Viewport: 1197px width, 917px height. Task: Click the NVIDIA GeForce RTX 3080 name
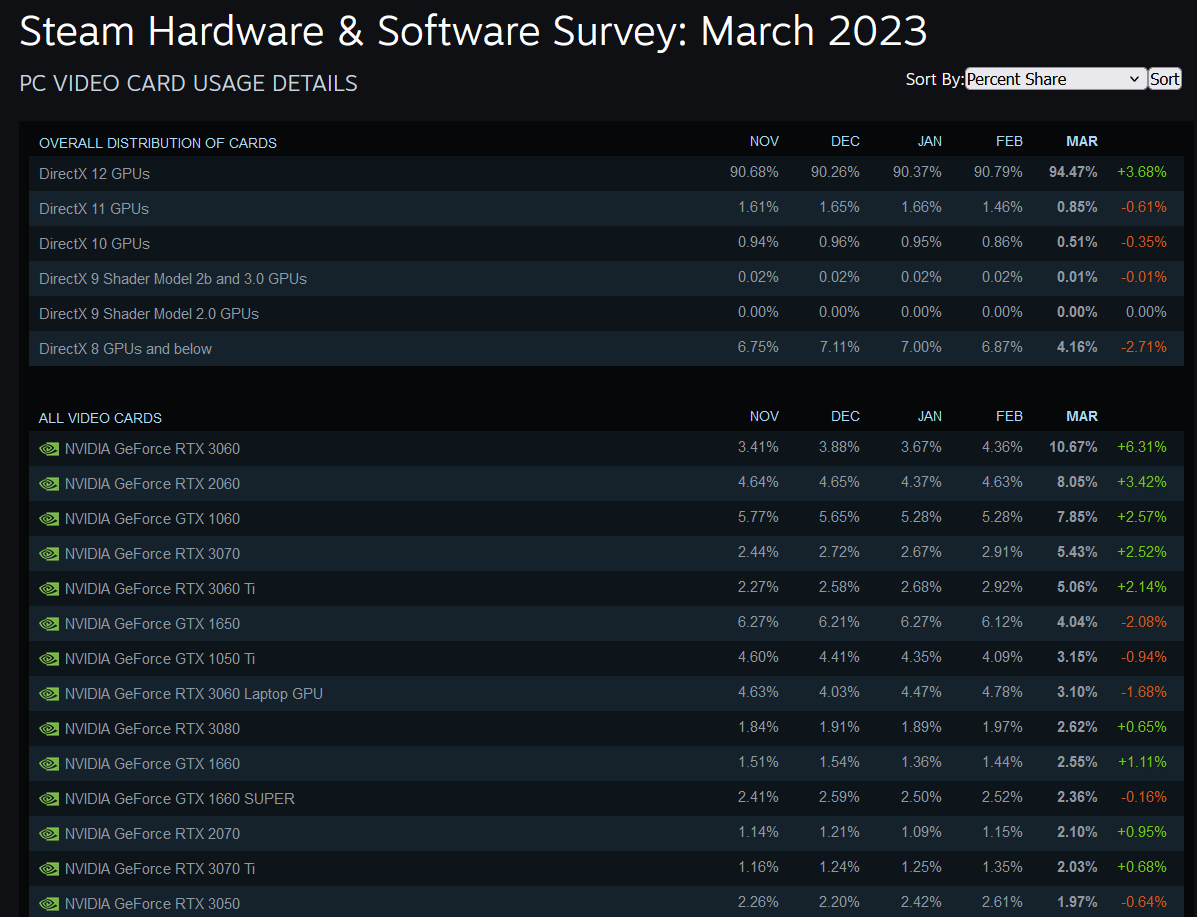point(152,729)
